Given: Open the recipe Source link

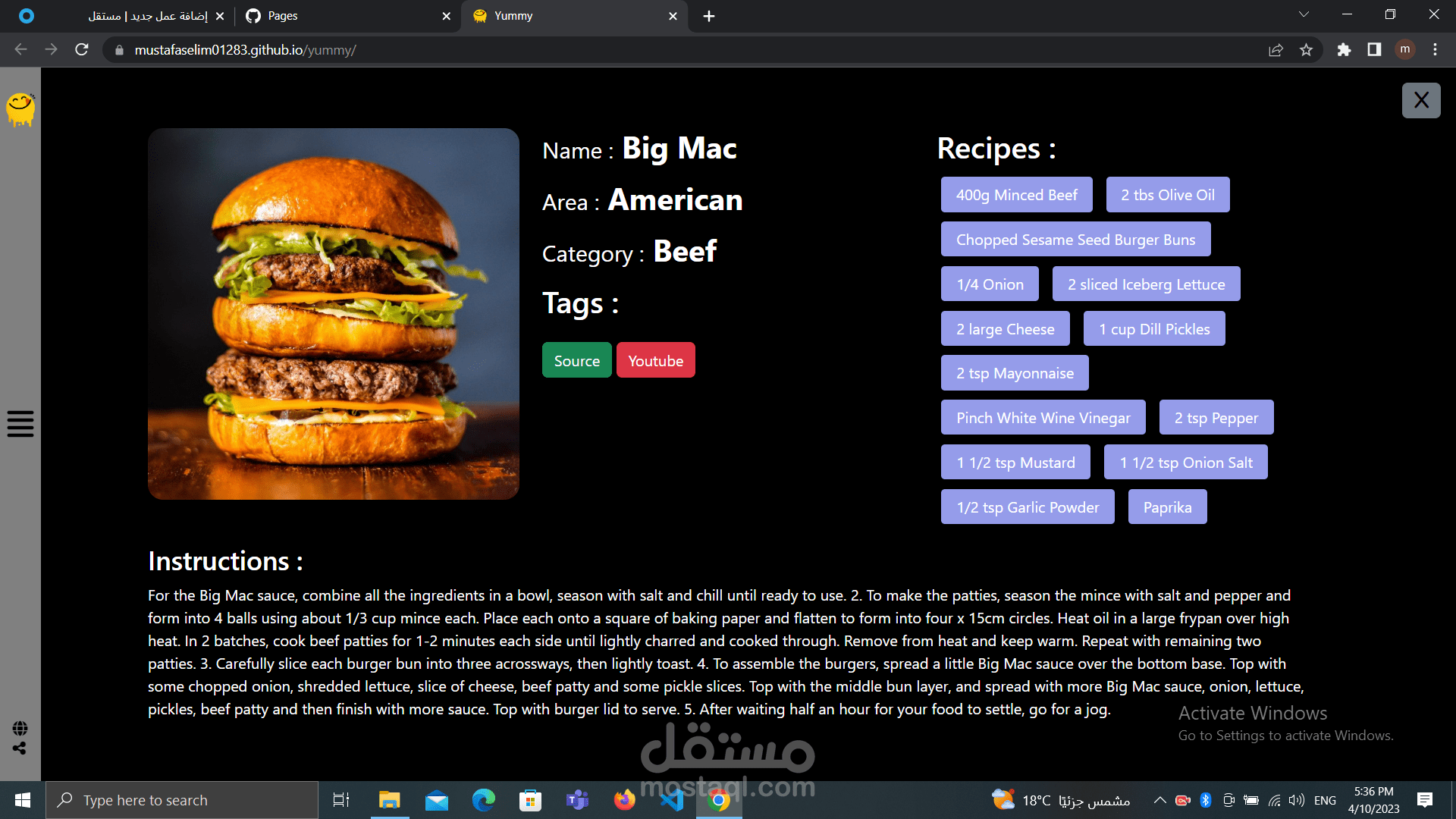Looking at the screenshot, I should (x=576, y=361).
